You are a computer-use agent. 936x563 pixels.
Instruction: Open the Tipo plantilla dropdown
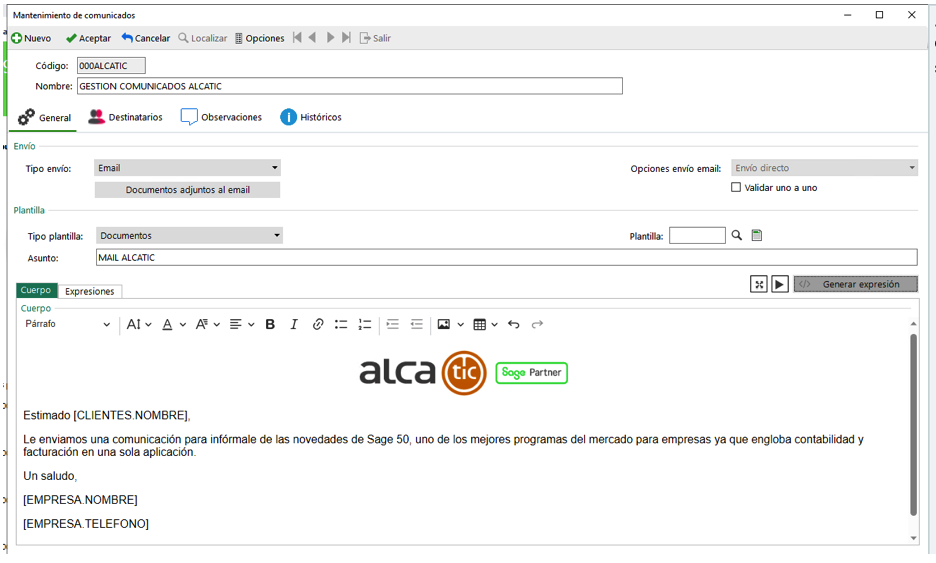[189, 235]
